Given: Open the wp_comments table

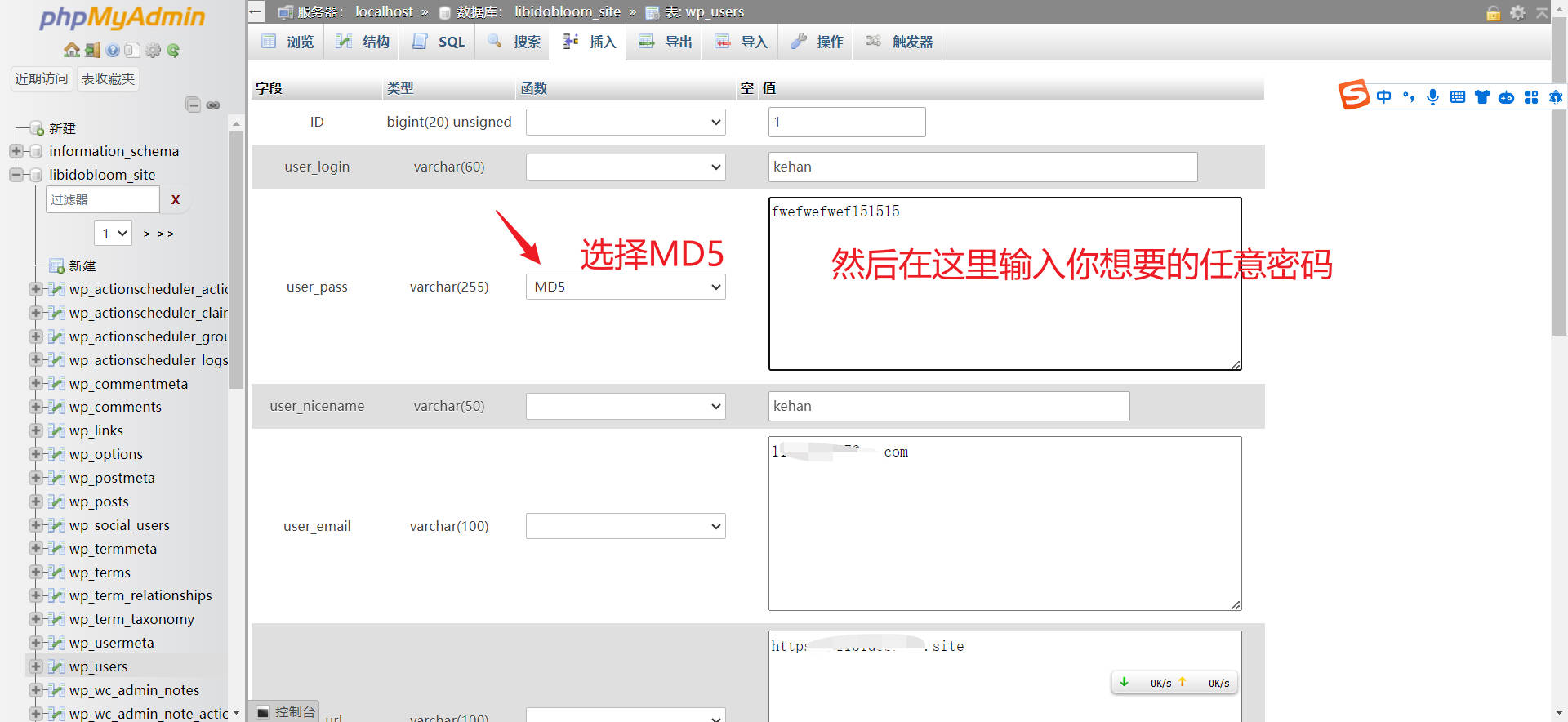Looking at the screenshot, I should click(x=115, y=407).
